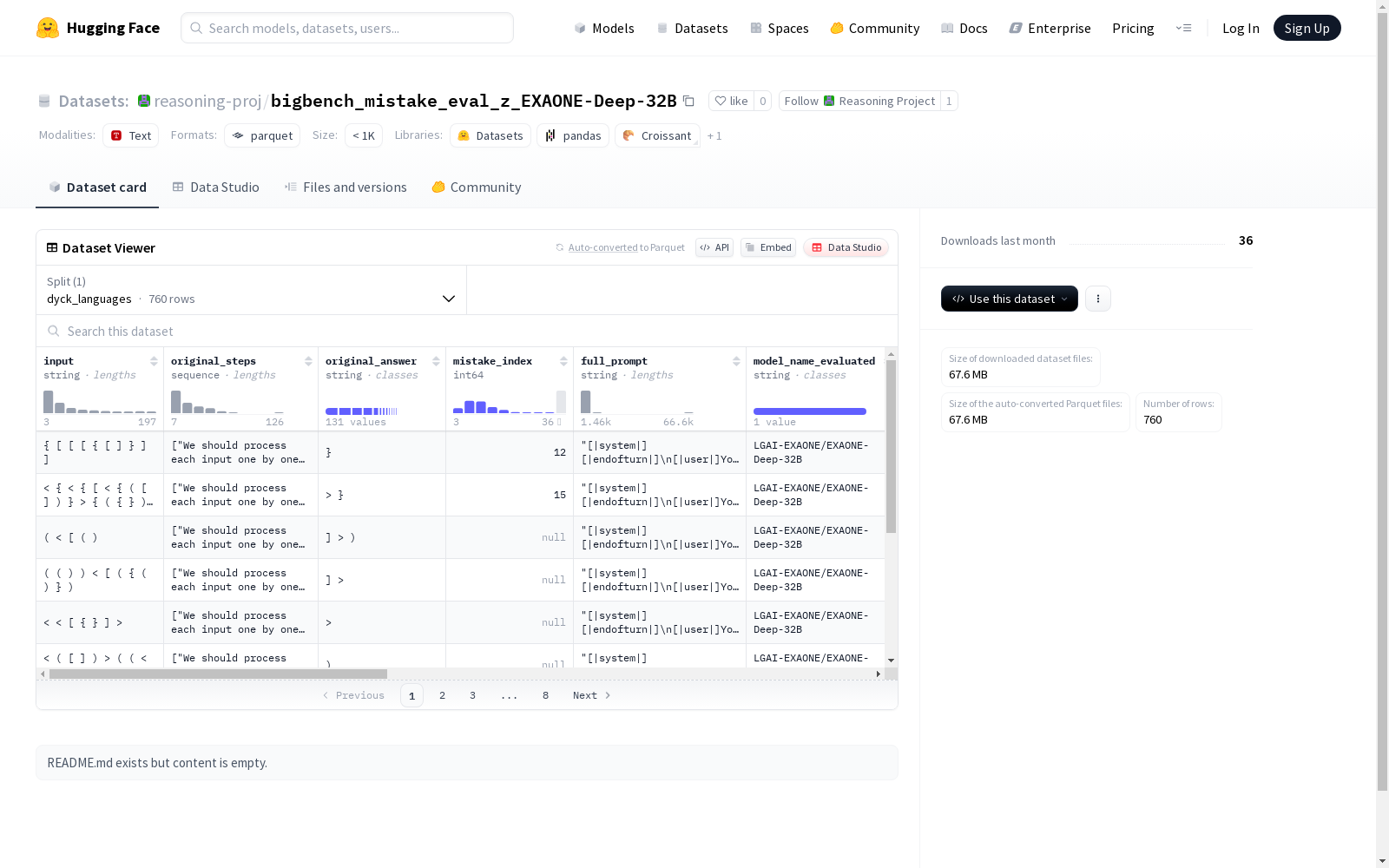This screenshot has height=868, width=1389.
Task: Switch to Files and versions tab
Action: pos(346,187)
